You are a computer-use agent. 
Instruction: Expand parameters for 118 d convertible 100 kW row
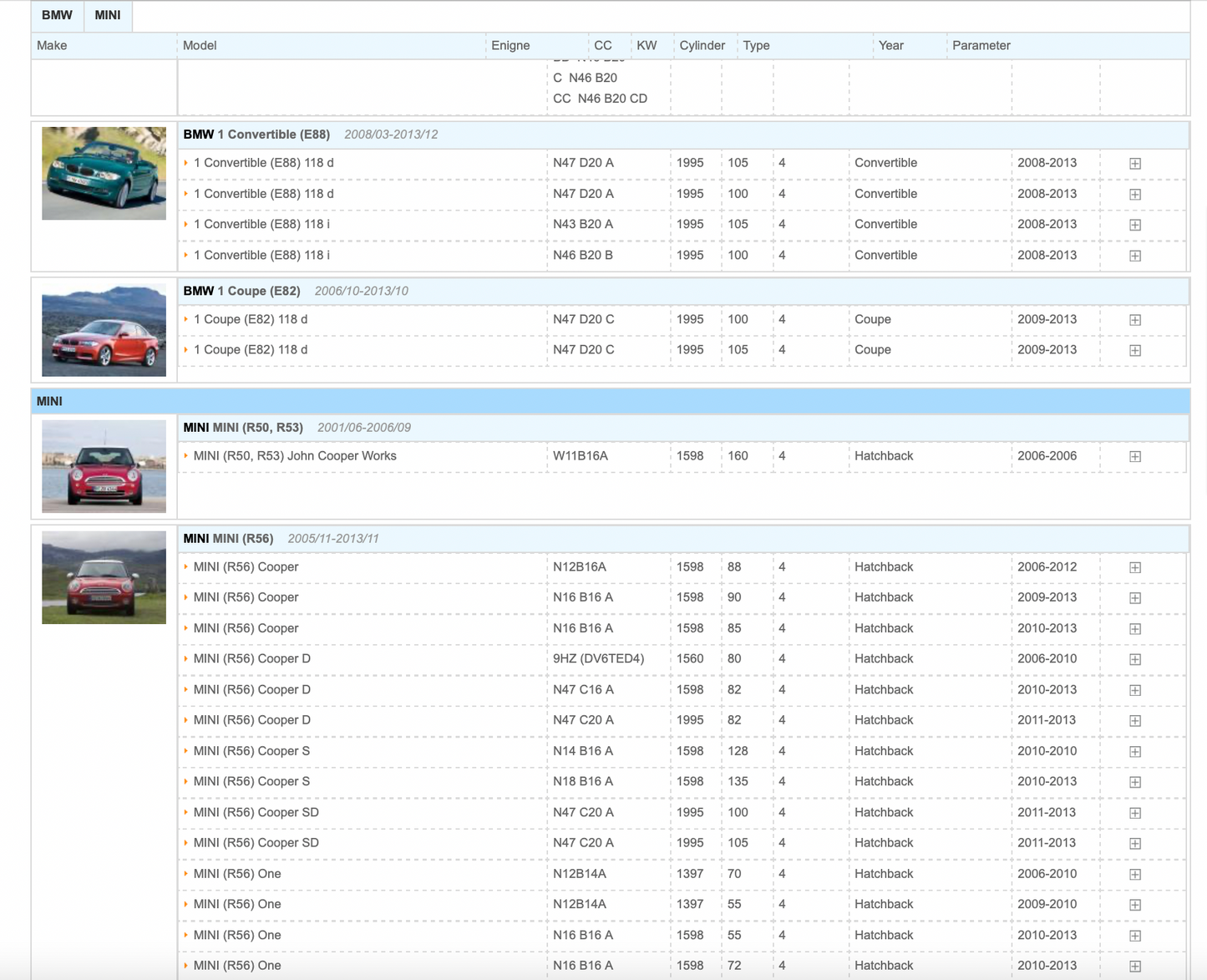[x=1135, y=195]
